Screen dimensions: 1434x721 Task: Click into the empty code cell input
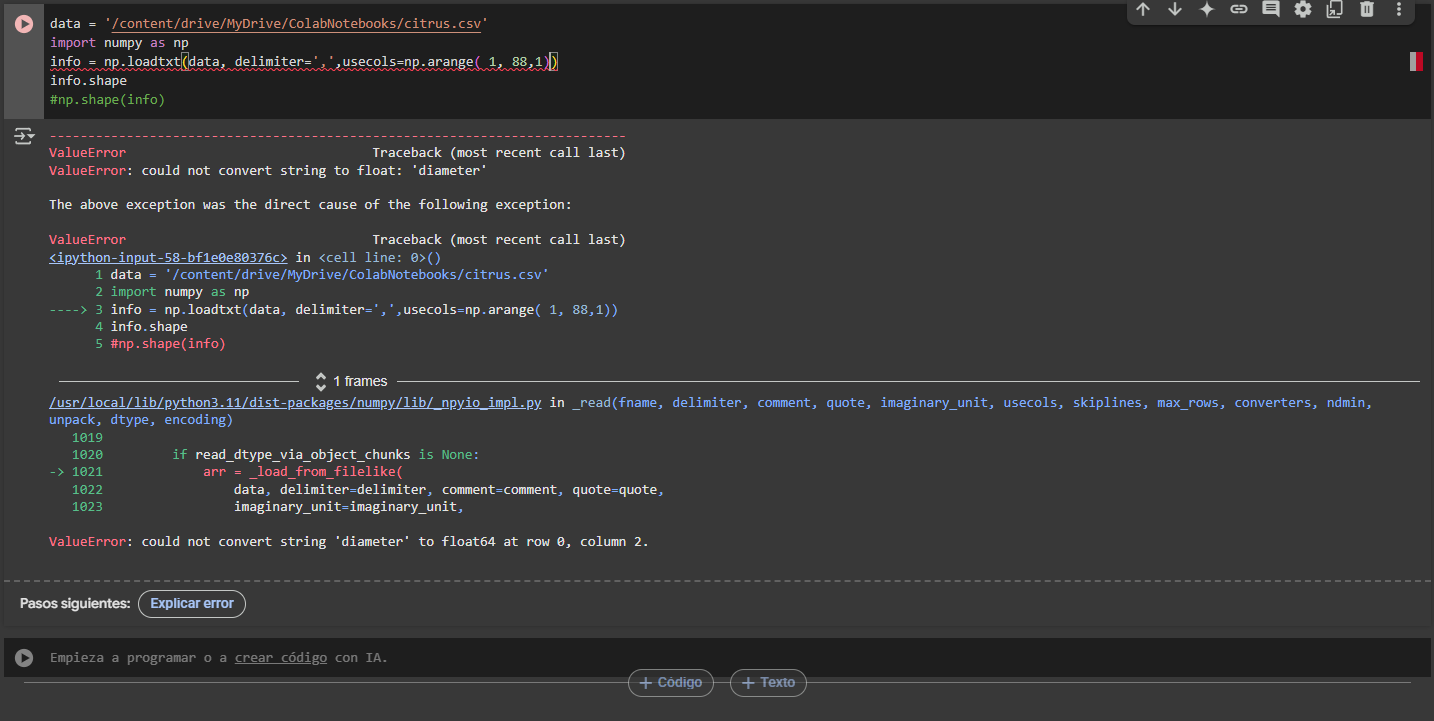coord(738,657)
